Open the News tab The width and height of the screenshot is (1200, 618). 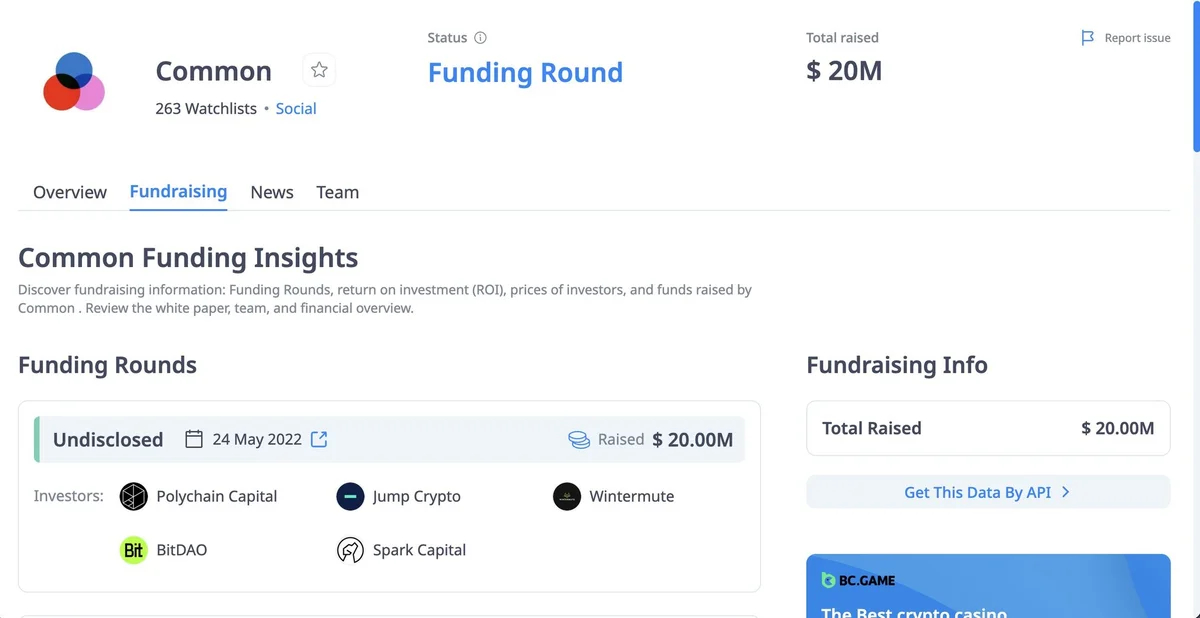pyautogui.click(x=272, y=192)
